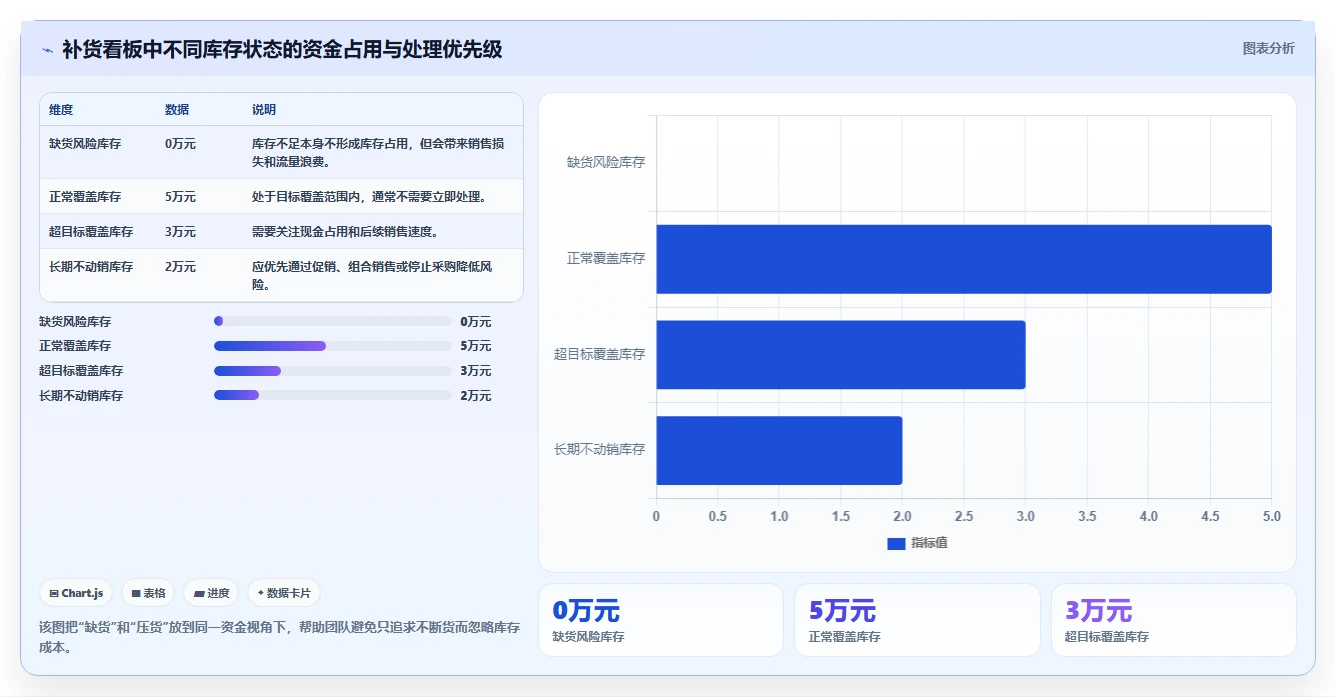Screen dimensions: 1336x697
Task: Click the dashboard title 补货看板中不同库存状态
Action: [282, 49]
